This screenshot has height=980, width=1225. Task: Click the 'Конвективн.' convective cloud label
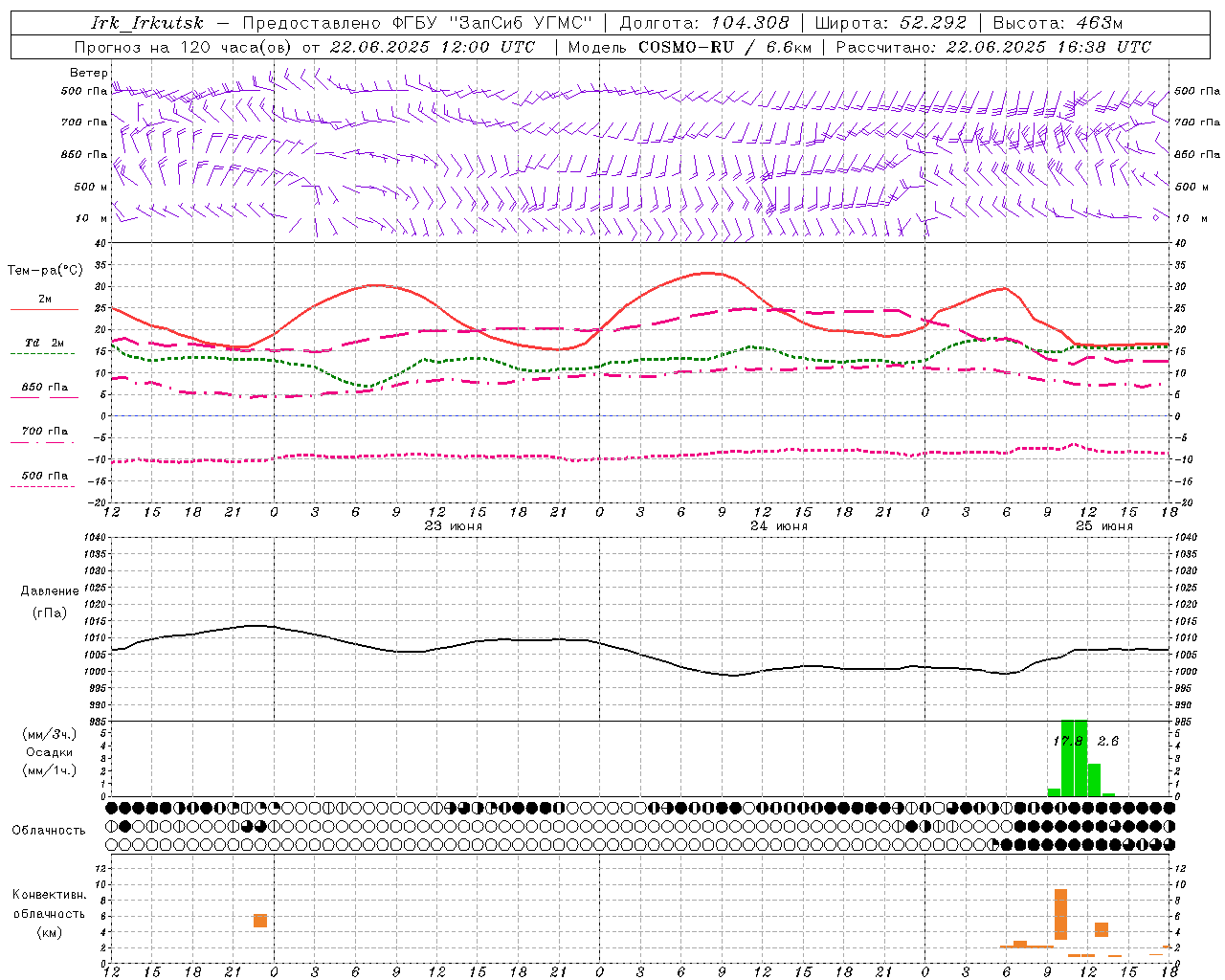(49, 895)
